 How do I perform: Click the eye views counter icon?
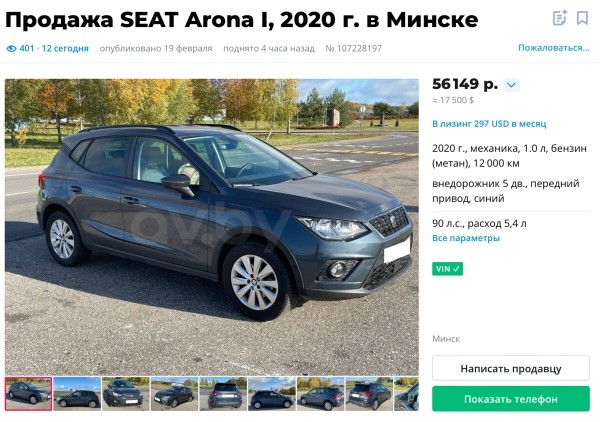coord(11,49)
